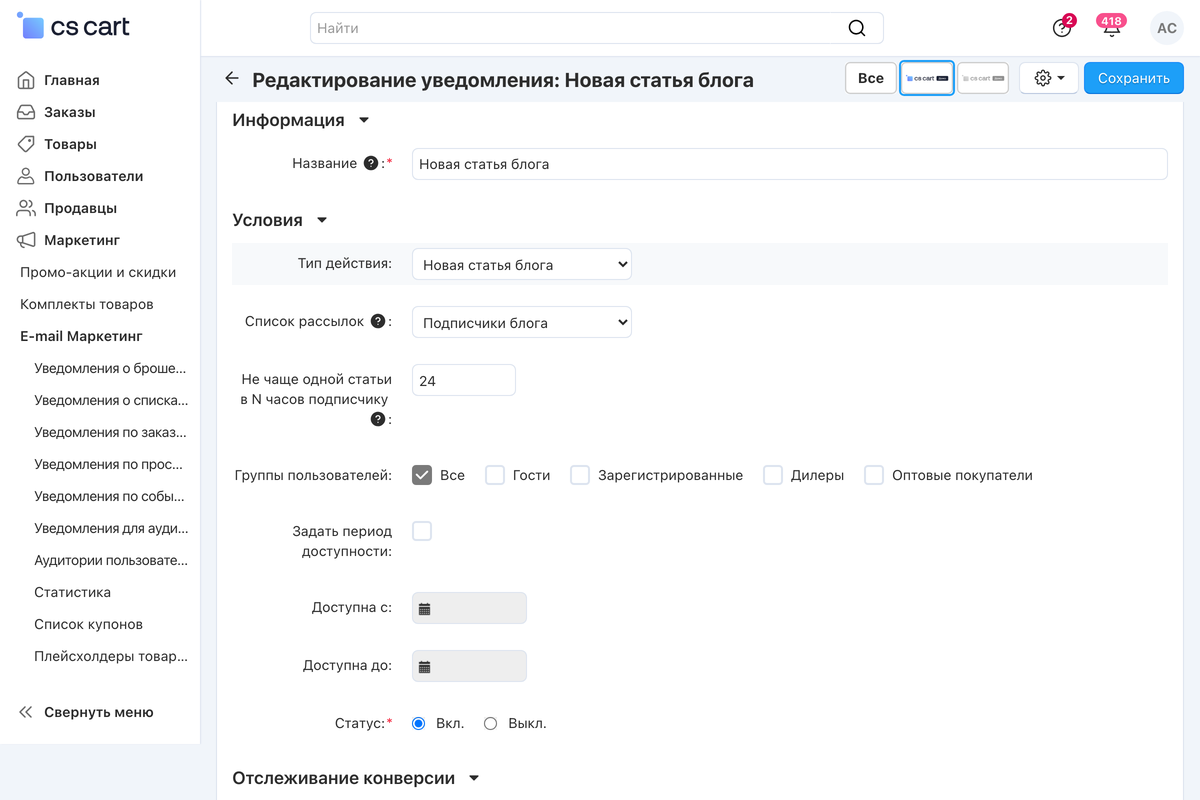Click the help icon beside Список рассылок
1200x800 pixels.
click(378, 321)
